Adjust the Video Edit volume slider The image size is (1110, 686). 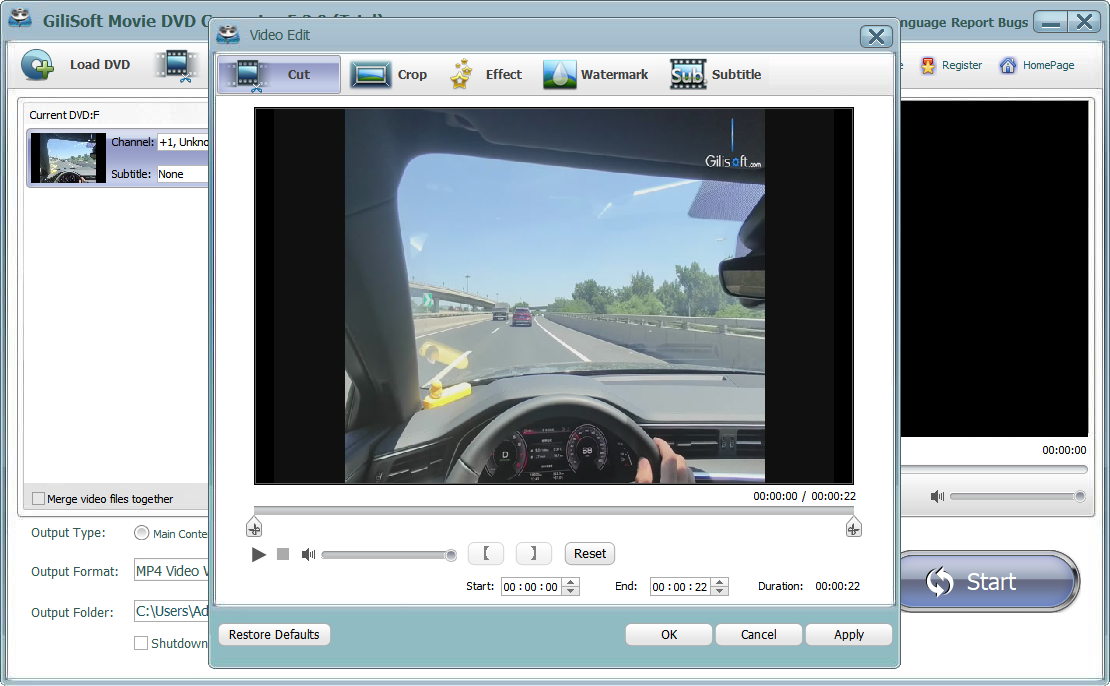(389, 555)
